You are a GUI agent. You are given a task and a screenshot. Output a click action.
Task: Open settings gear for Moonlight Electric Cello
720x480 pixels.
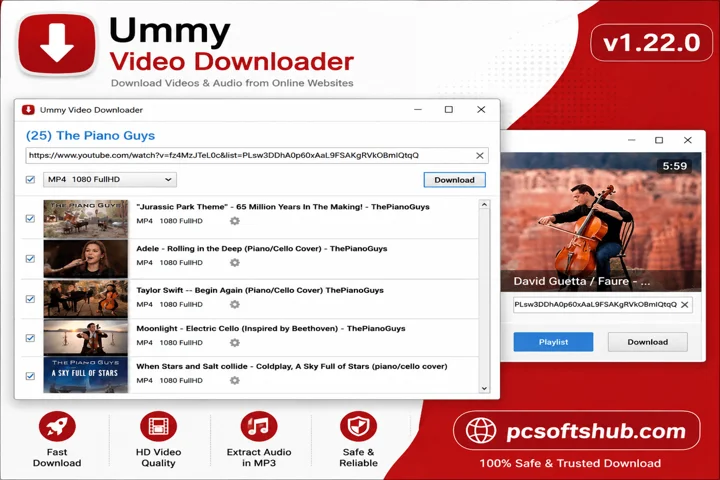235,343
